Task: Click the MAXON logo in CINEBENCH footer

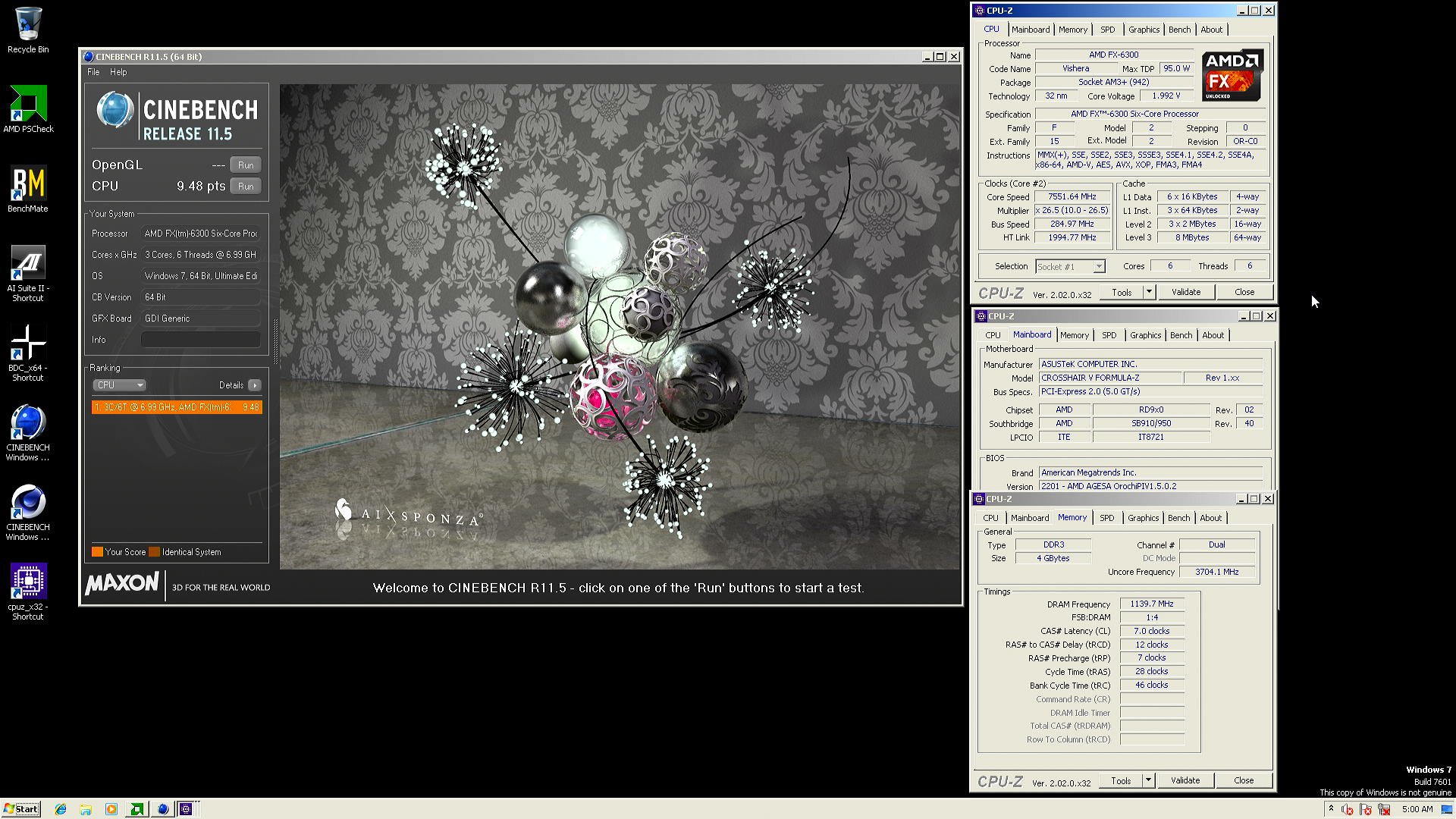Action: tap(121, 584)
